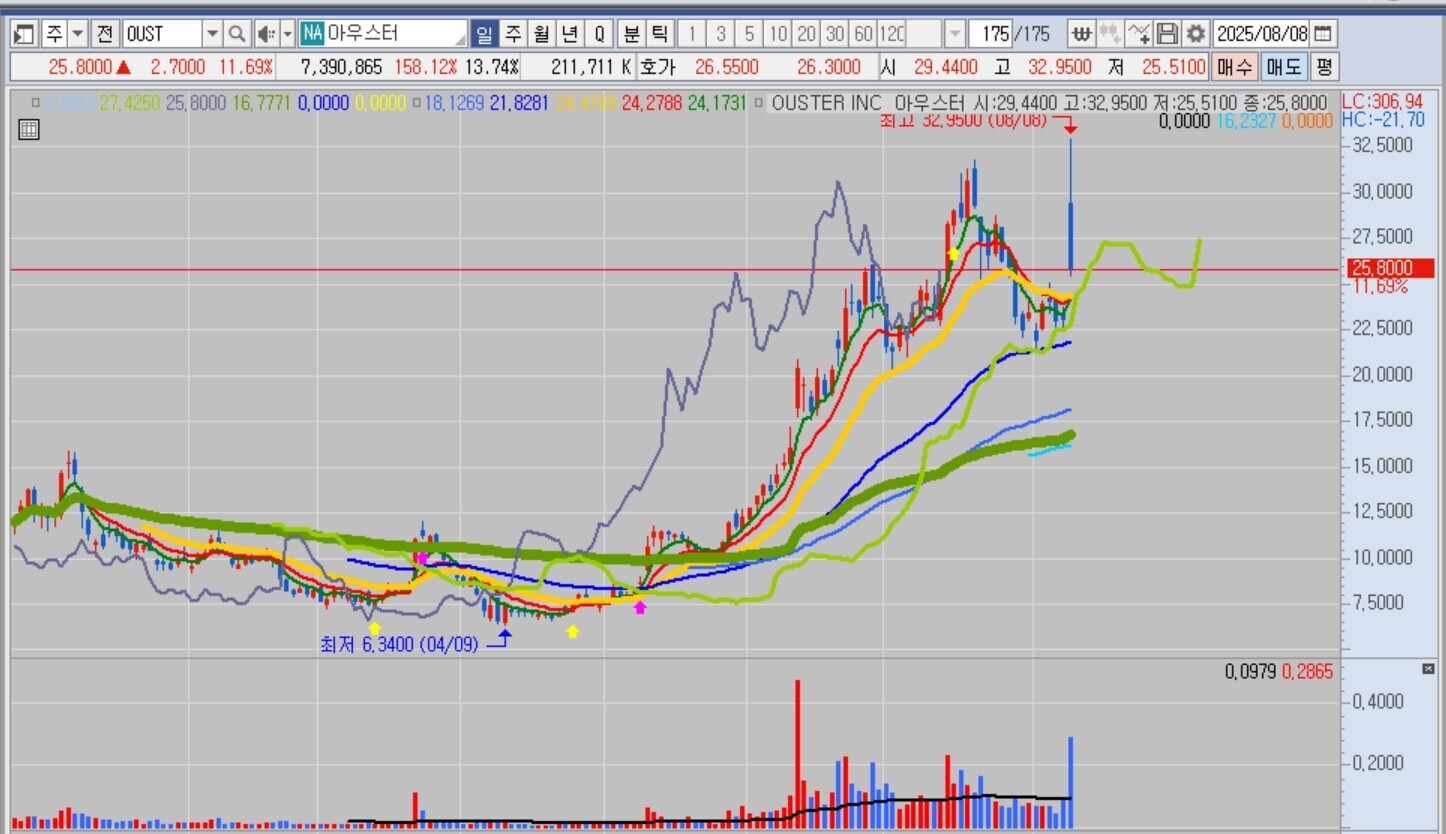Click the 211,711 K value
This screenshot has height=834, width=1446.
(x=591, y=68)
